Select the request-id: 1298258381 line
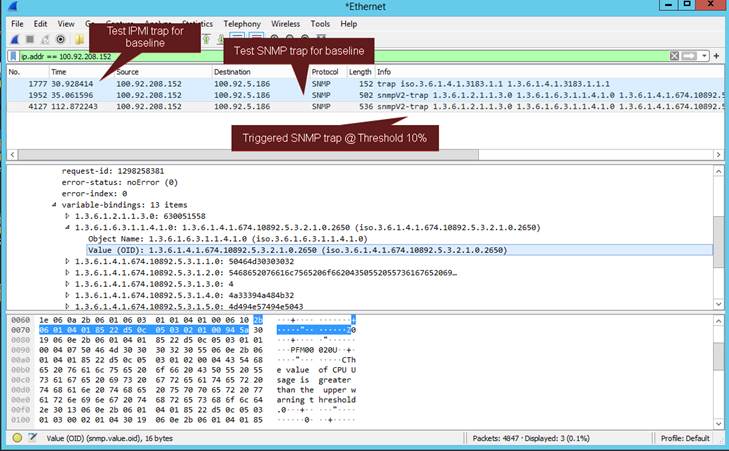The width and height of the screenshot is (729, 451). (x=113, y=171)
